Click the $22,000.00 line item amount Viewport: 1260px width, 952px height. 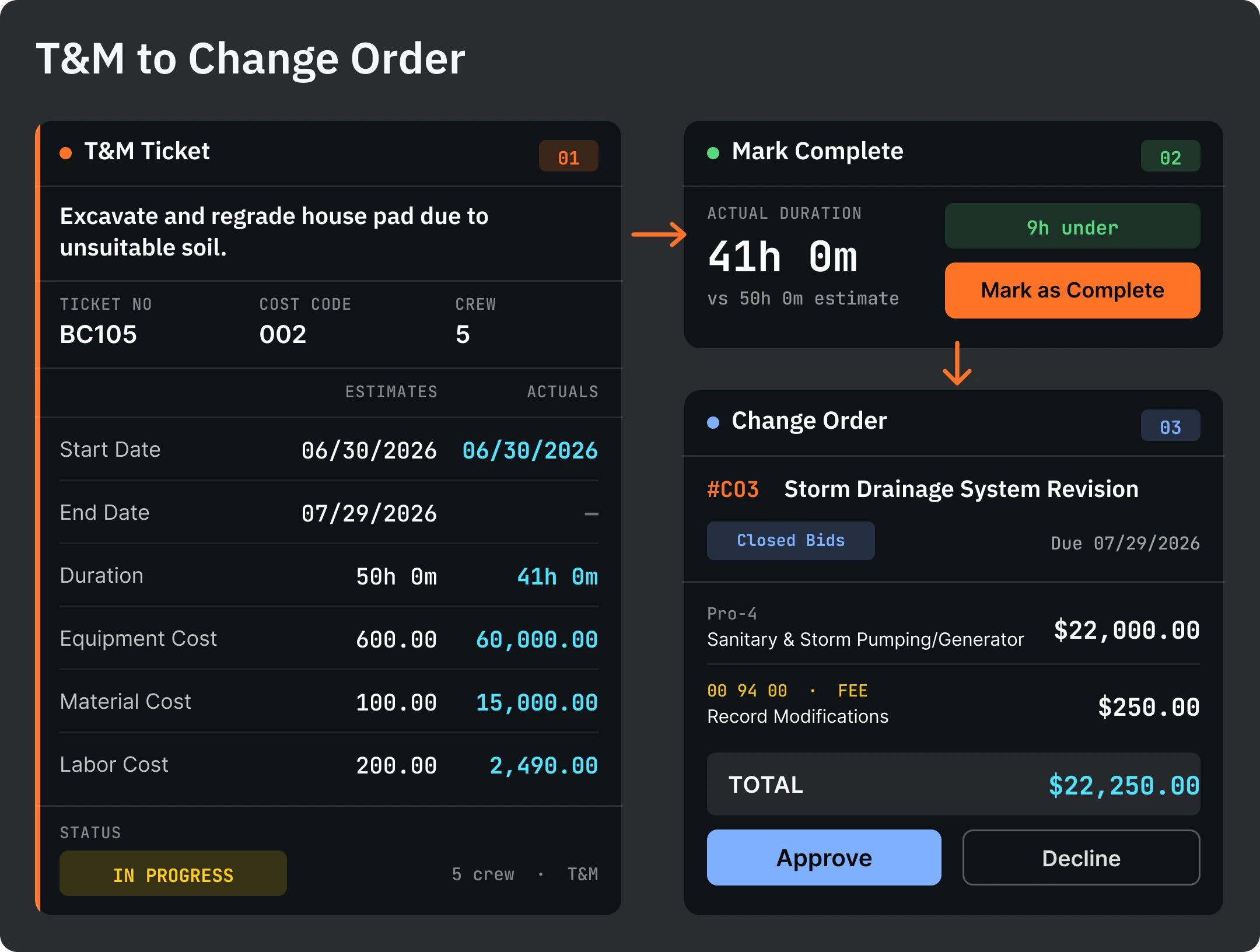tap(1126, 630)
